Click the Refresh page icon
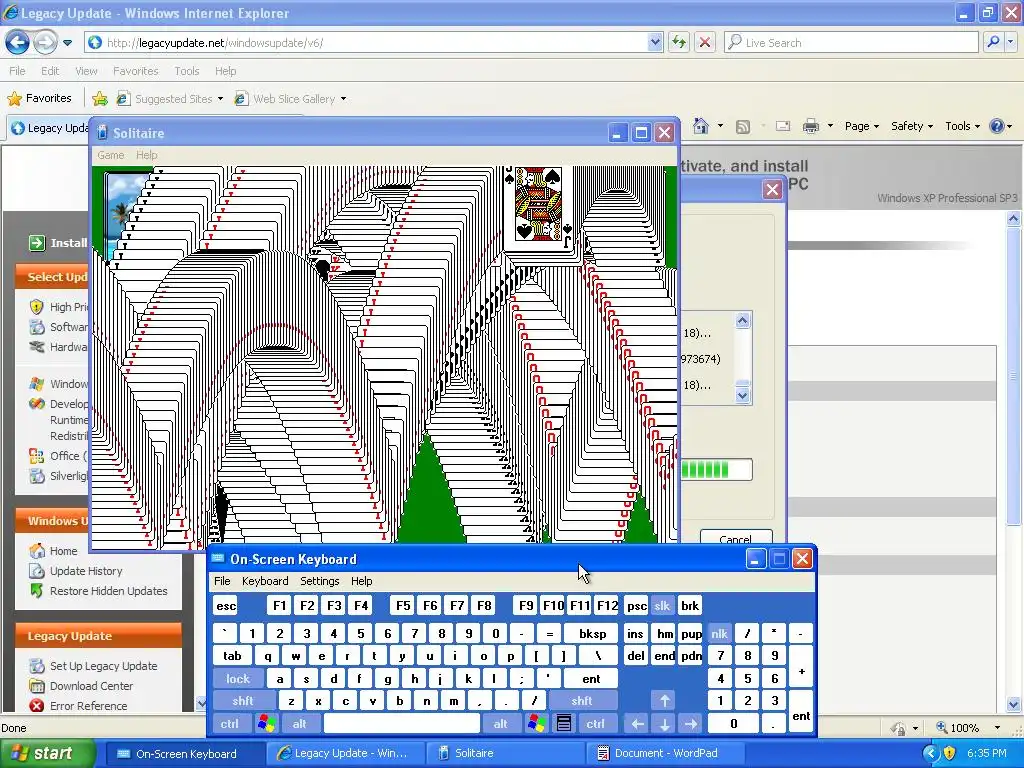This screenshot has height=768, width=1024. 679,43
